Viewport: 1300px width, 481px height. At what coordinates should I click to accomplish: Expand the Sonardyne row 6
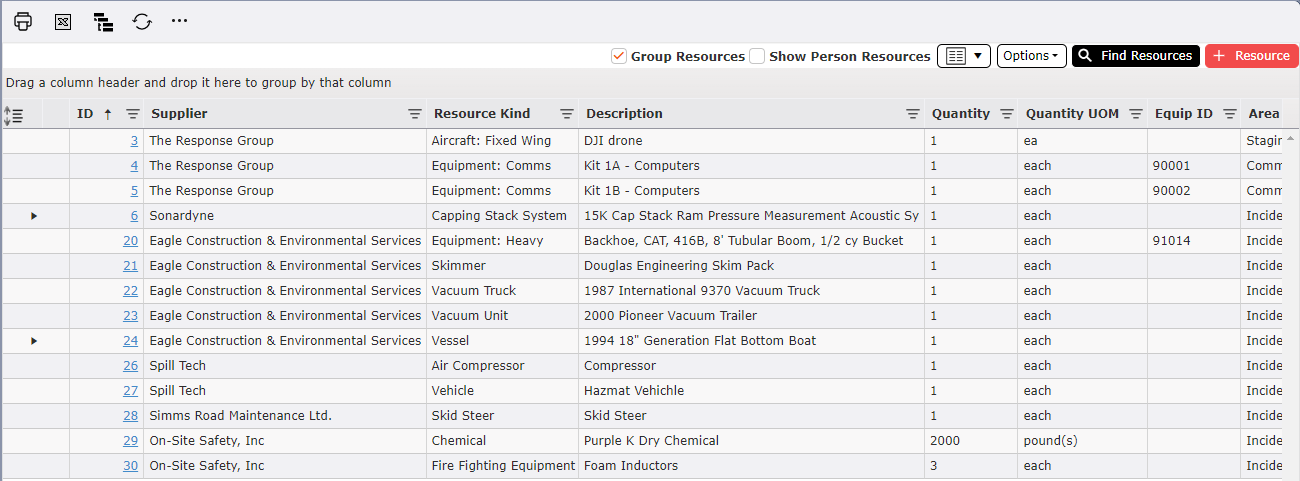coord(34,216)
